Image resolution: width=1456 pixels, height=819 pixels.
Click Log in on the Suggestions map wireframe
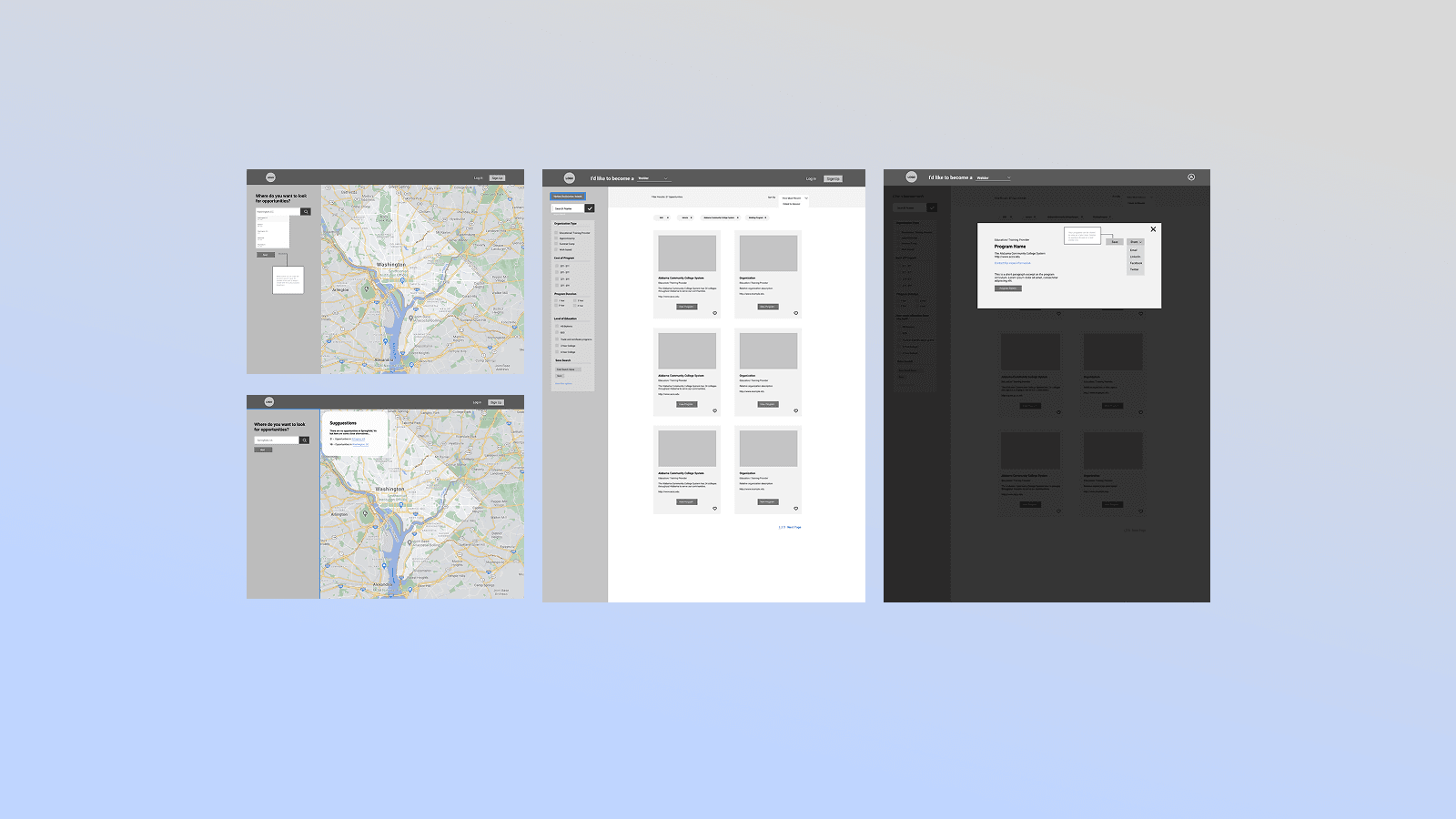(477, 402)
